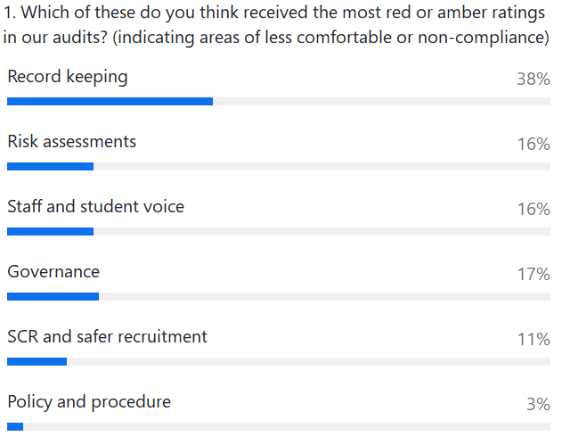
Task: Click the 38% result value
Action: pyautogui.click(x=533, y=79)
